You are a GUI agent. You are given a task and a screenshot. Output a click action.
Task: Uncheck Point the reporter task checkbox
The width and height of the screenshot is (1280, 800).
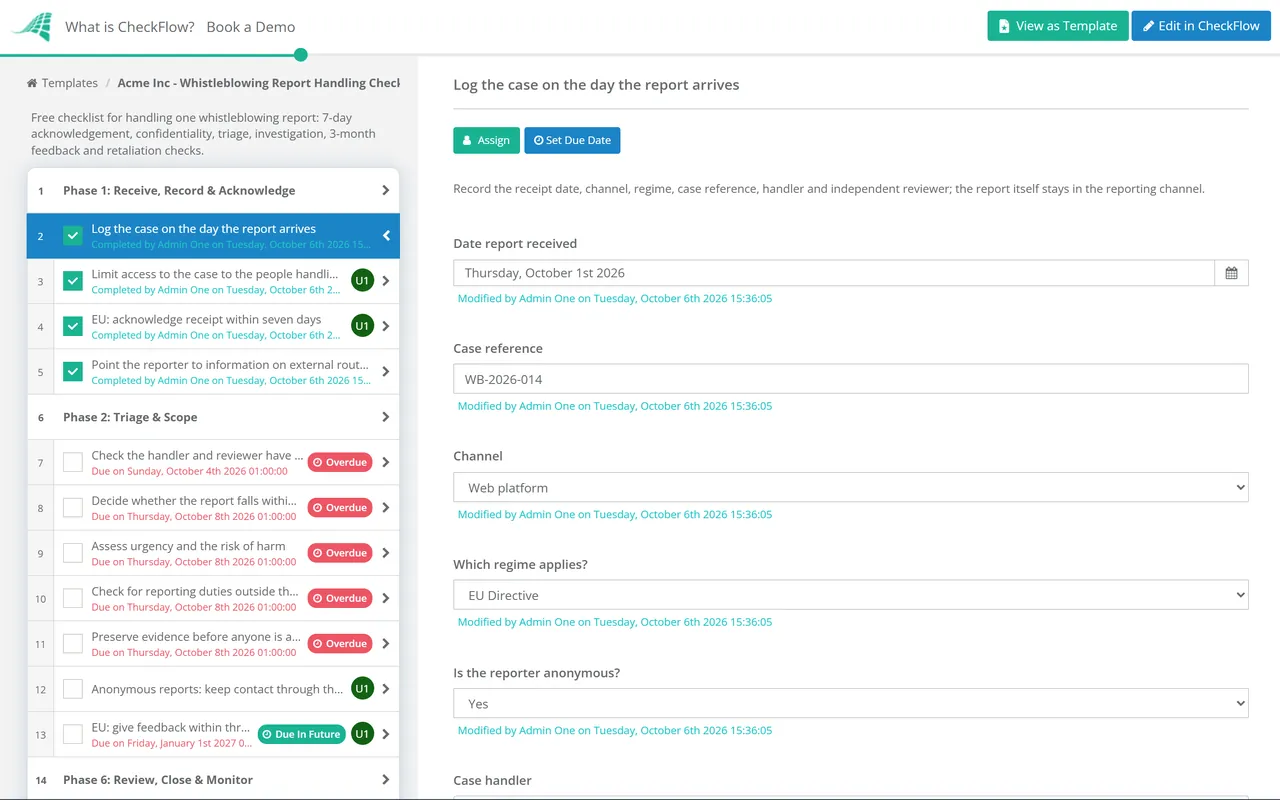click(x=73, y=372)
